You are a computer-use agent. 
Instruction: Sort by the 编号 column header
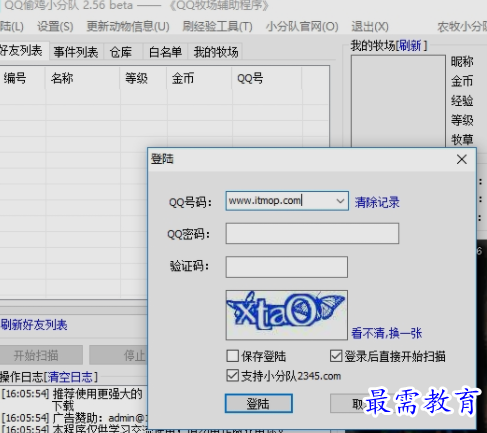22,78
